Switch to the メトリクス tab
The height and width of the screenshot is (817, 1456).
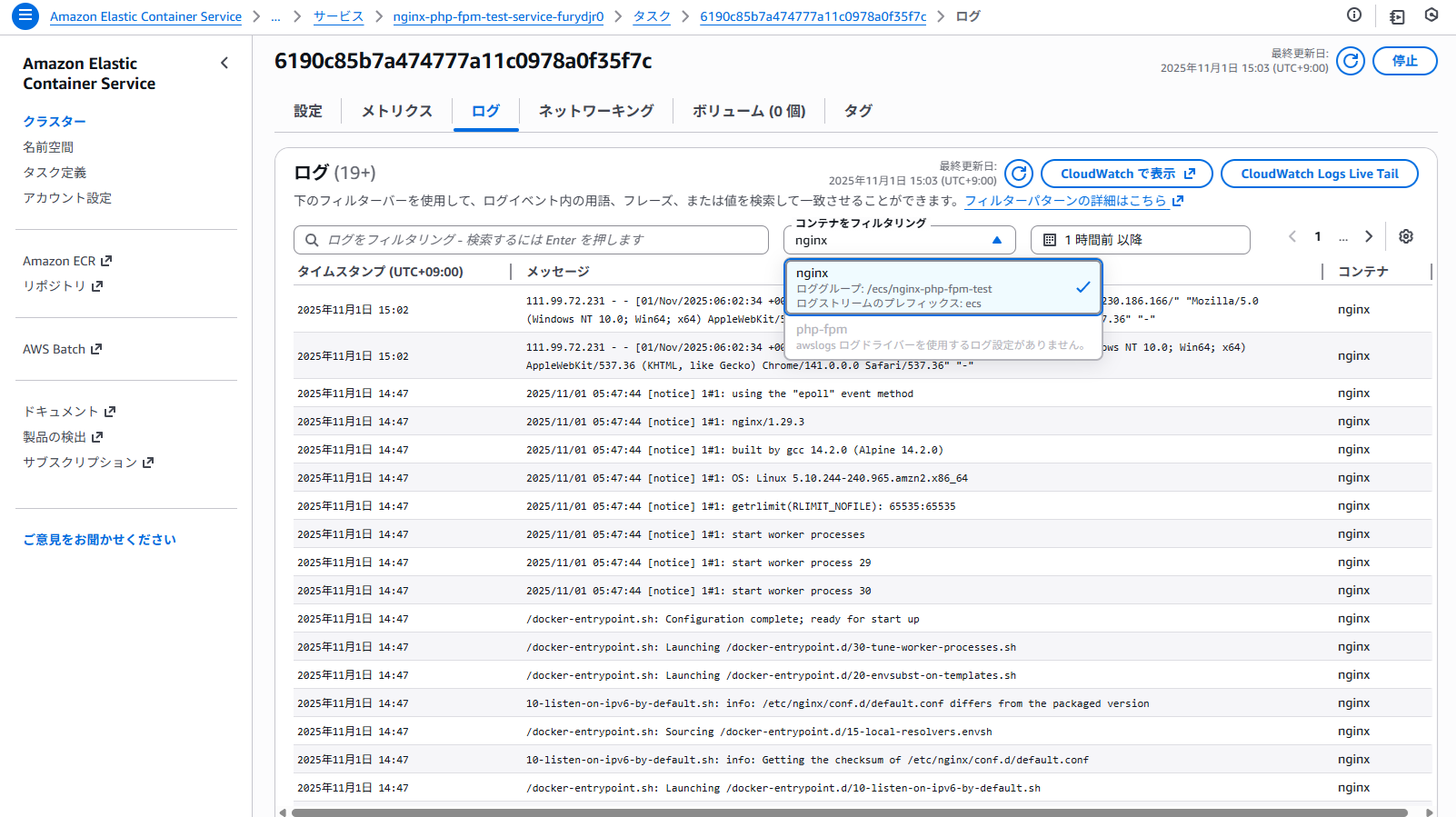tap(396, 111)
